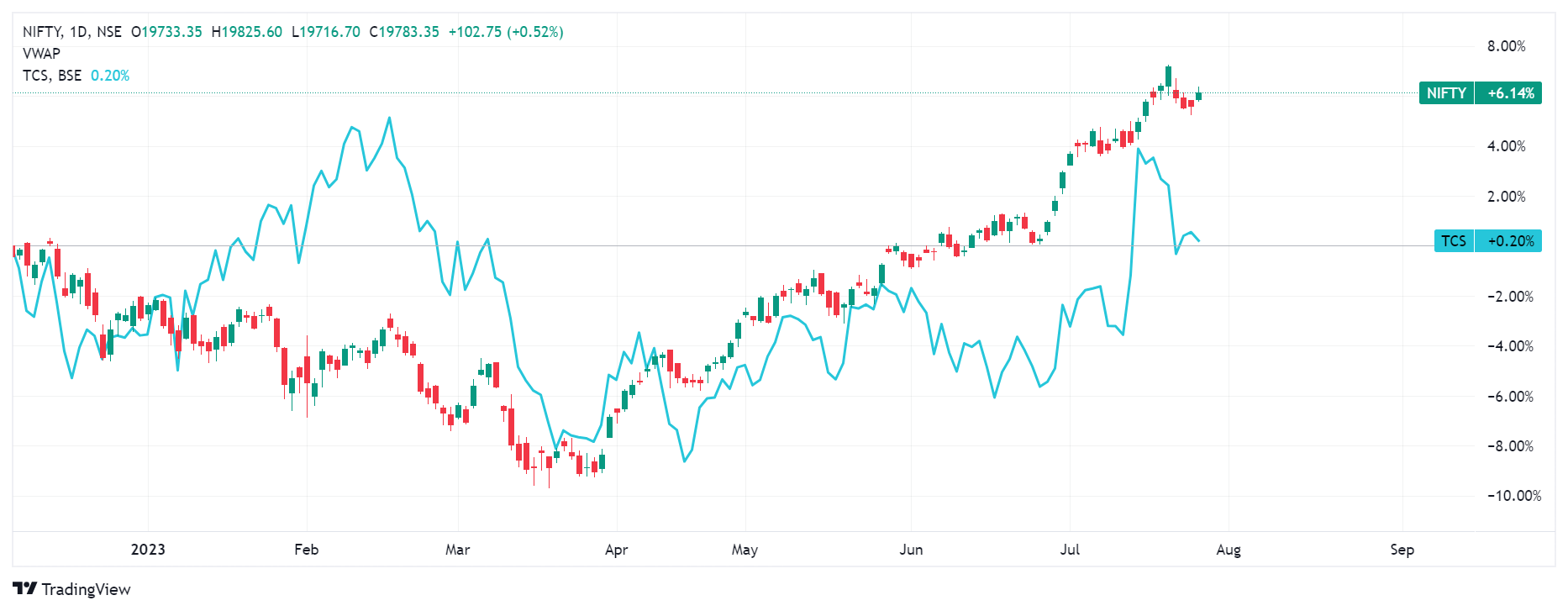Select the Apr time axis label

(x=616, y=550)
